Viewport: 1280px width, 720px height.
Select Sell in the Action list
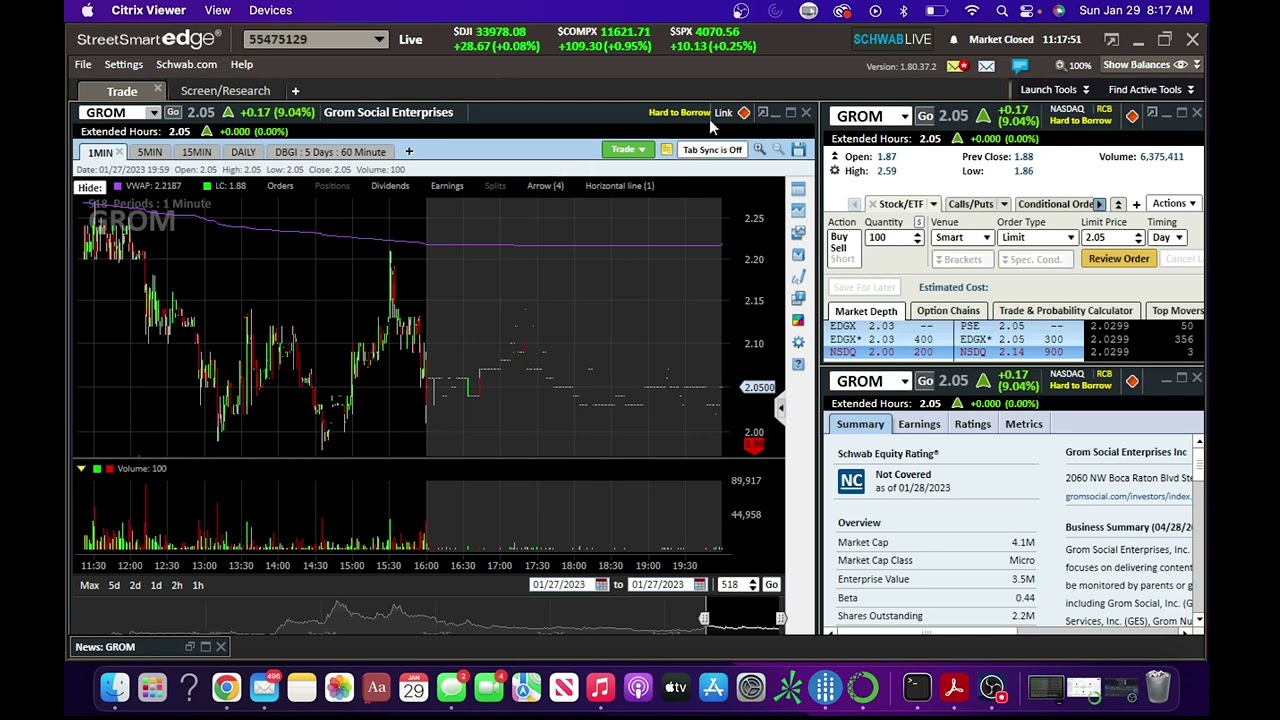pyautogui.click(x=838, y=248)
